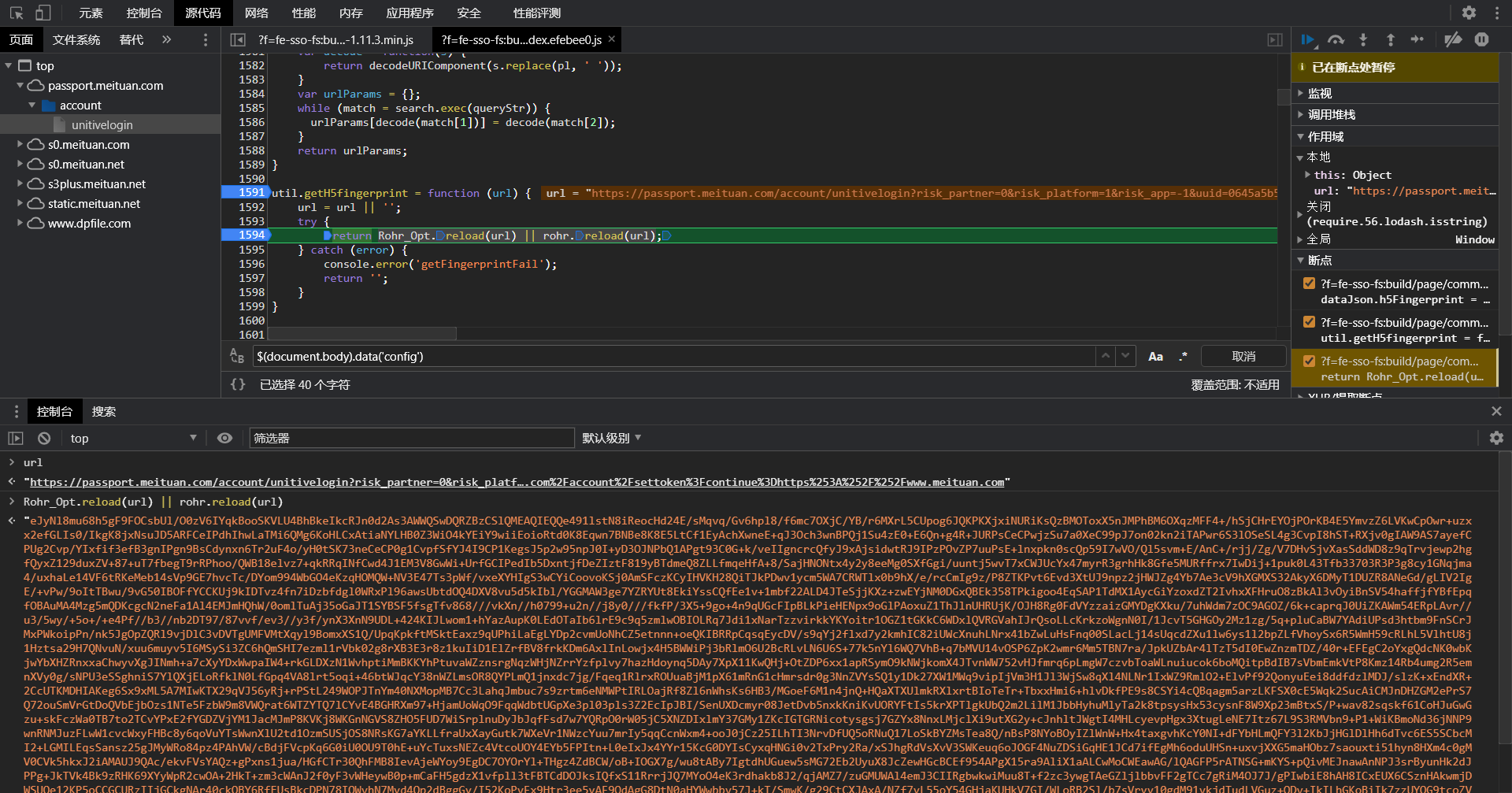
Task: Activate the inspect element picker icon
Action: 17,13
